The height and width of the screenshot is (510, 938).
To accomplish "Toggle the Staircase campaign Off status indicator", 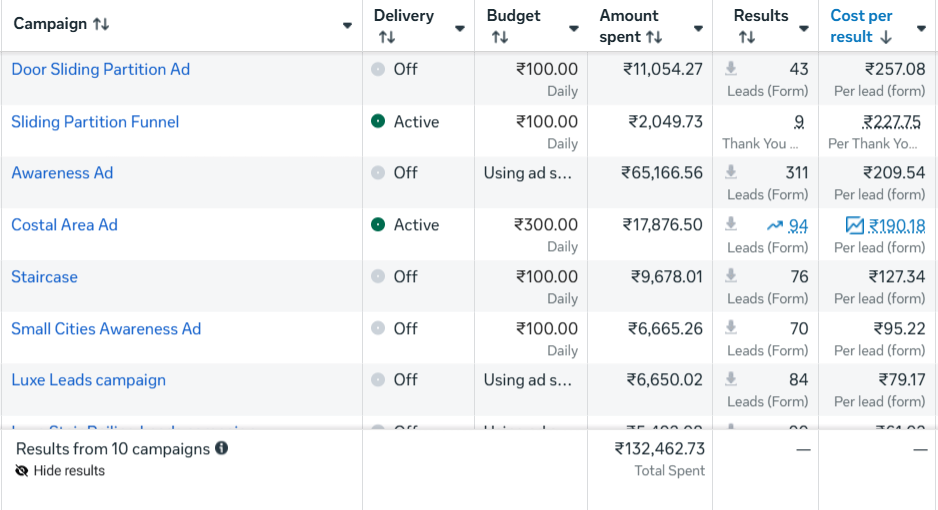I will click(x=377, y=277).
